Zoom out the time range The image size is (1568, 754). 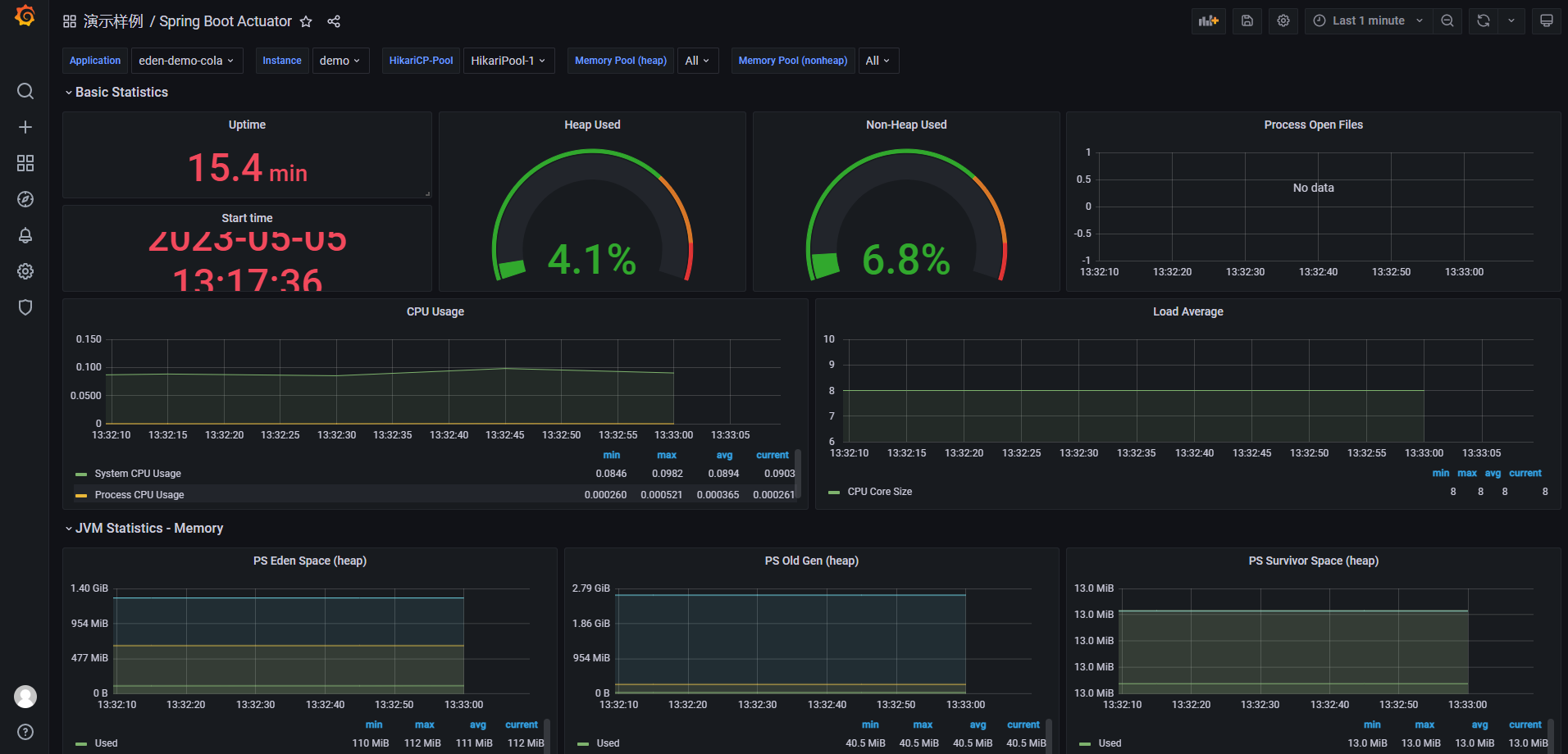coord(1447,21)
